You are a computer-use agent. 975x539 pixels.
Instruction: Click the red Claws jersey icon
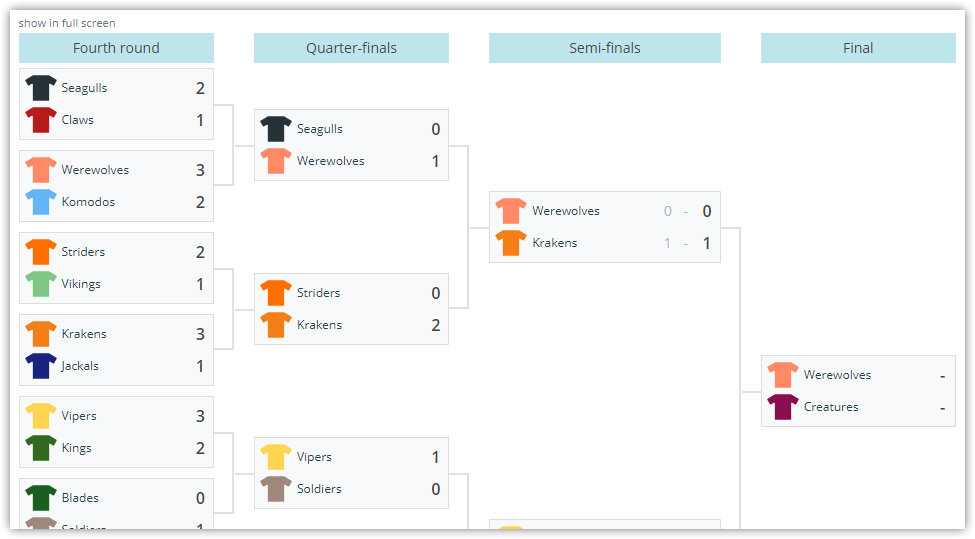tap(41, 120)
